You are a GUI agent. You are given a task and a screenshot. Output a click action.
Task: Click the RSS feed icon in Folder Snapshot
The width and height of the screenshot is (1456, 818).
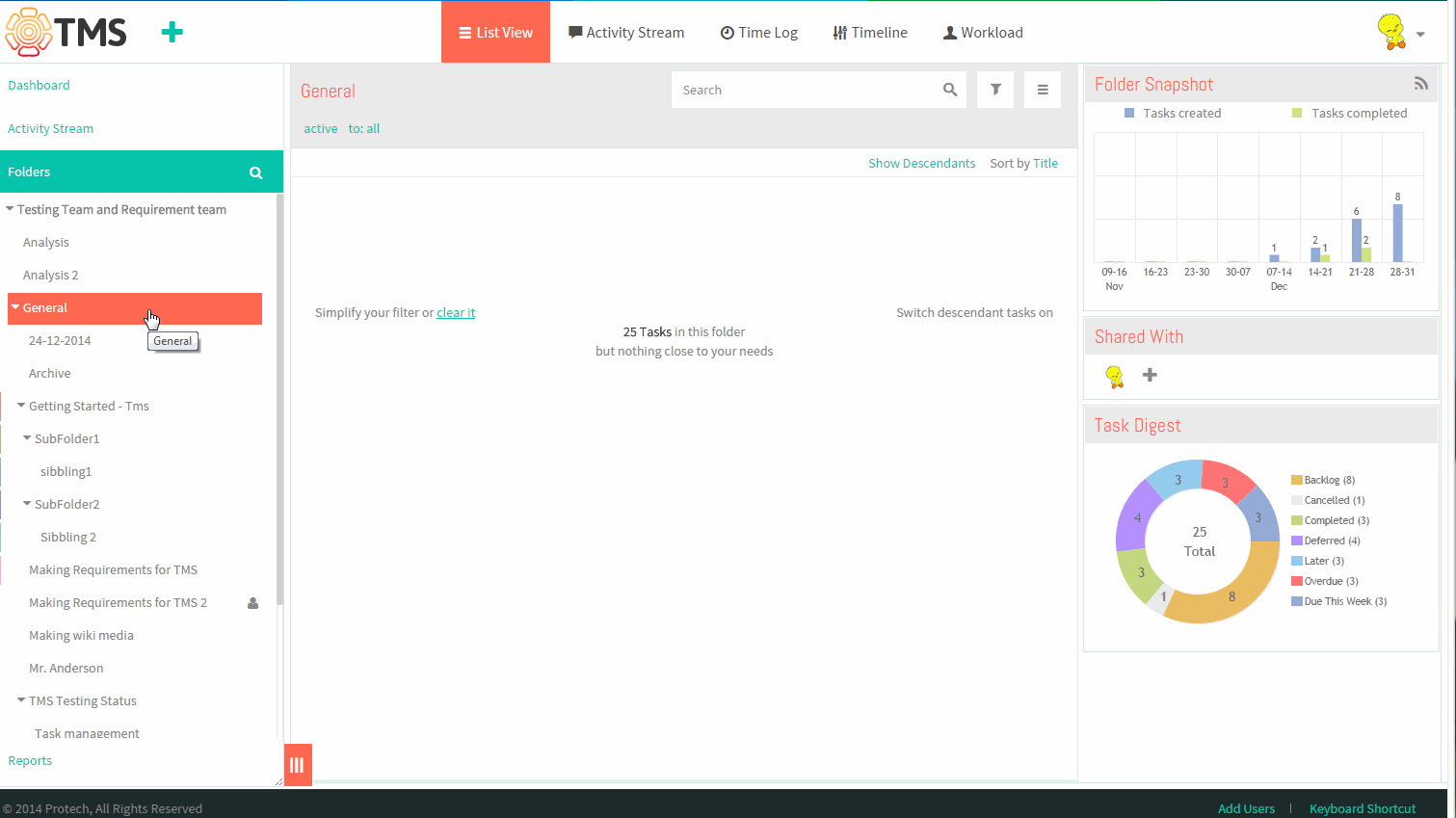click(x=1420, y=84)
